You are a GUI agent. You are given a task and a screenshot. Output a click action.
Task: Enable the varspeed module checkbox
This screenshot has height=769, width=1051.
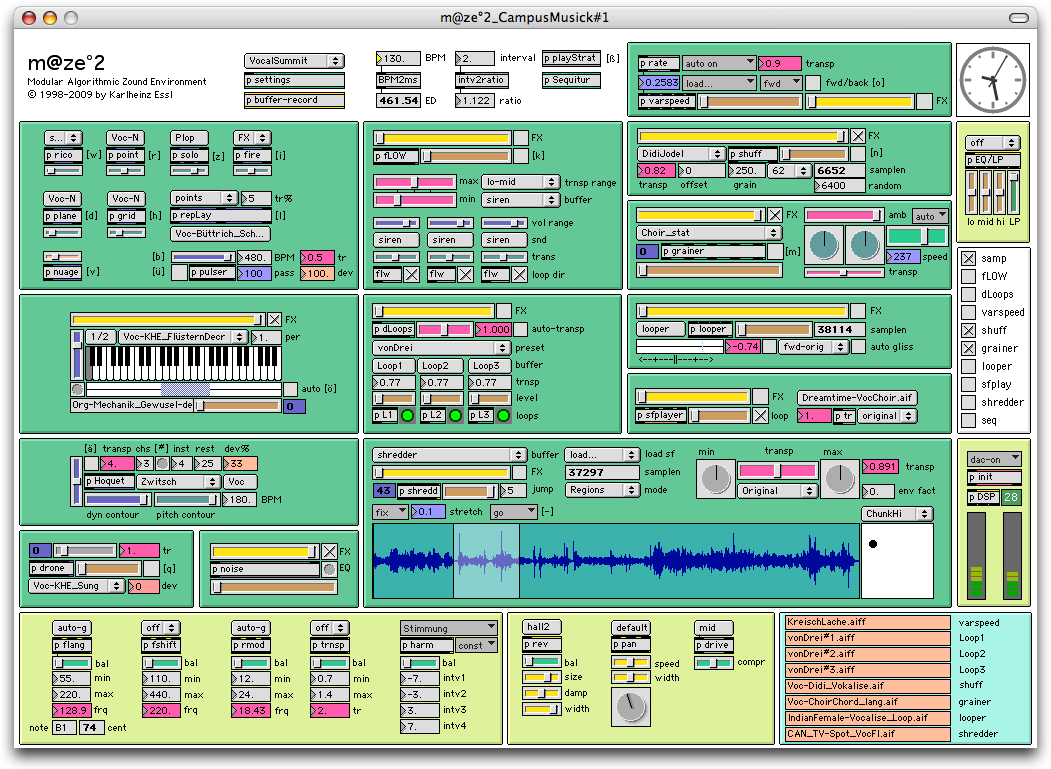(969, 312)
